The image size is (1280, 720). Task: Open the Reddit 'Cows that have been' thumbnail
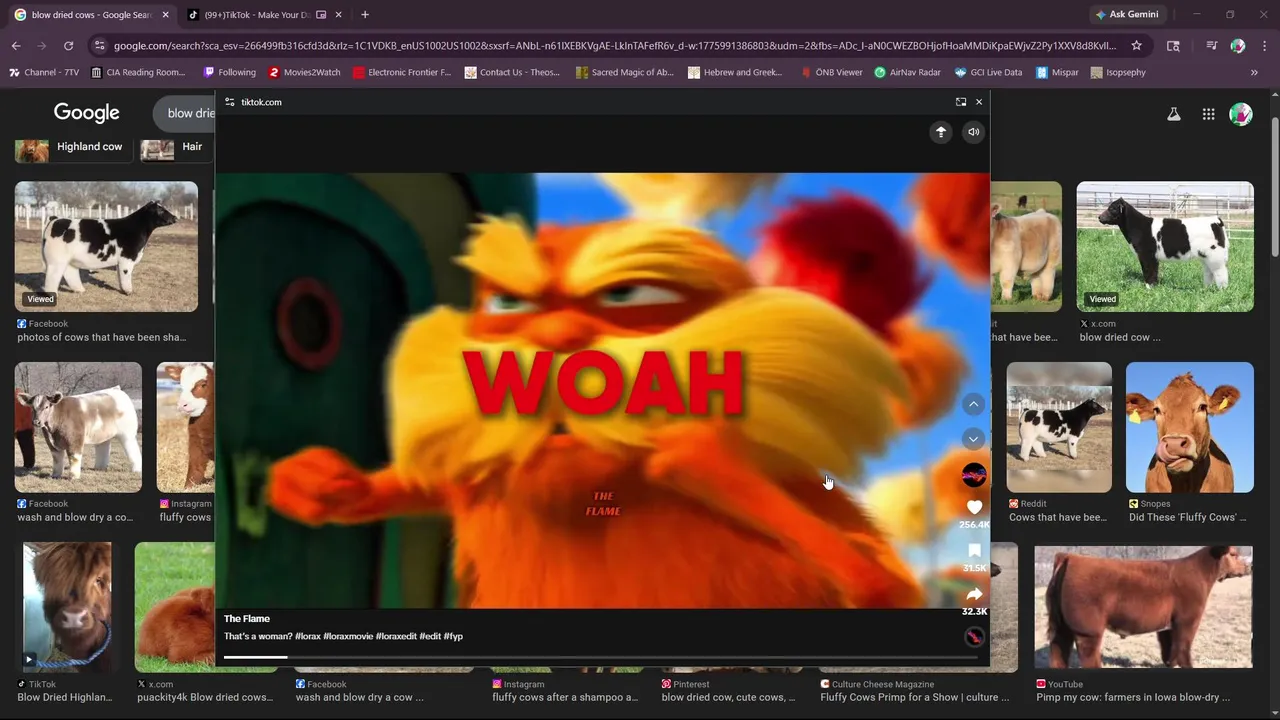[1059, 427]
